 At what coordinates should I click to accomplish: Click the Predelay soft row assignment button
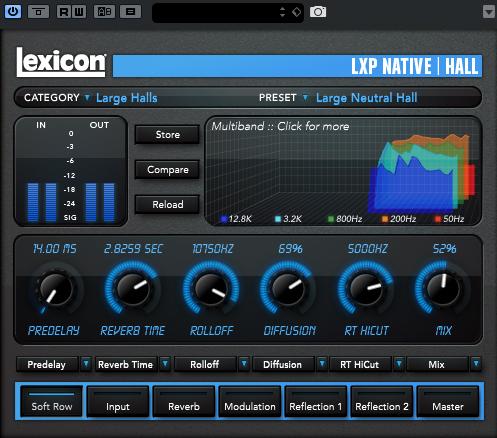(47, 364)
